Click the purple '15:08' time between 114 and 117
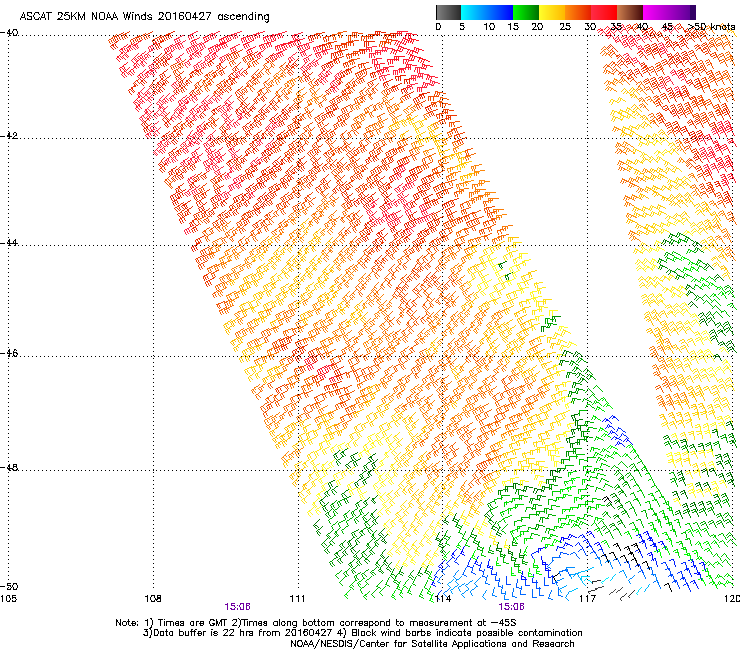The image size is (740, 650). (512, 607)
